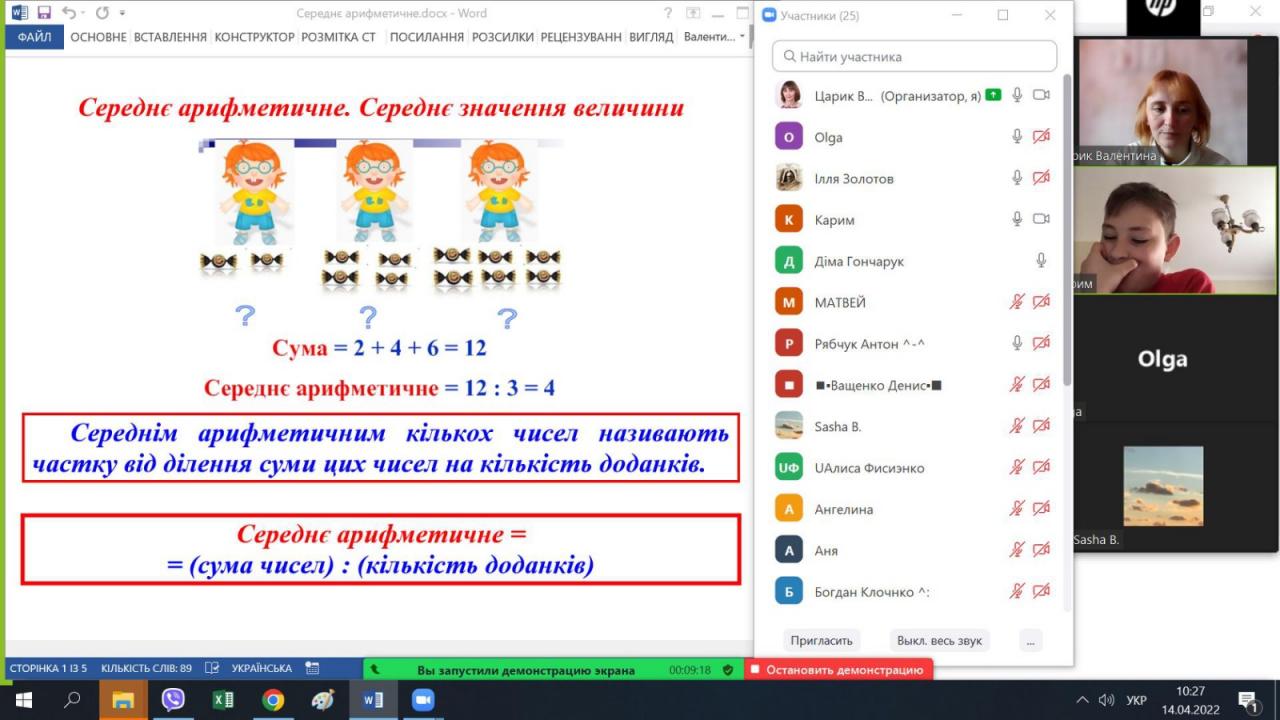Click the participants list vertical scrollbar
Image resolution: width=1280 pixels, height=720 pixels.
[x=1067, y=230]
